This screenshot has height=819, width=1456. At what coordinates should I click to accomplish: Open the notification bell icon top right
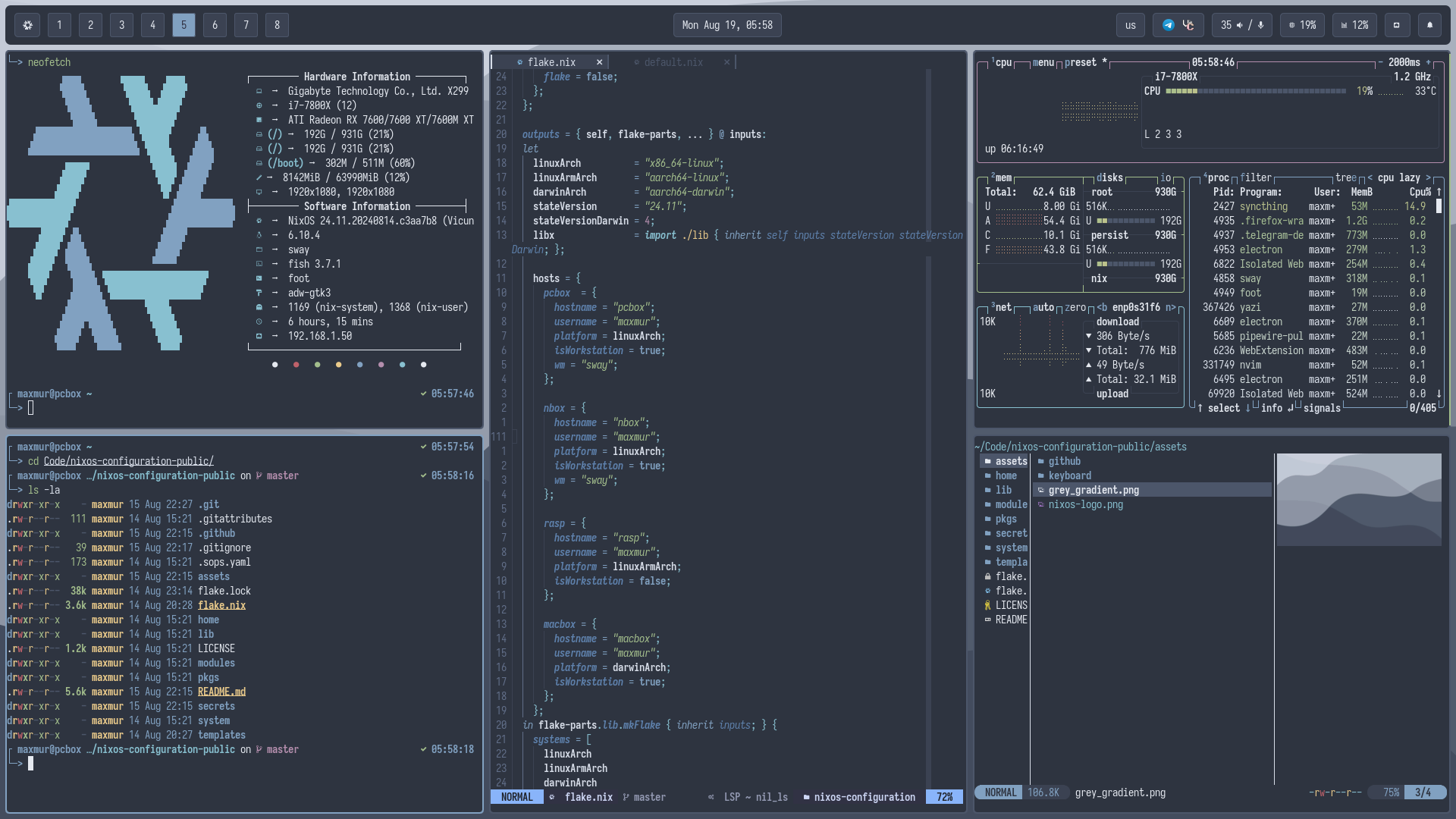(x=1429, y=25)
